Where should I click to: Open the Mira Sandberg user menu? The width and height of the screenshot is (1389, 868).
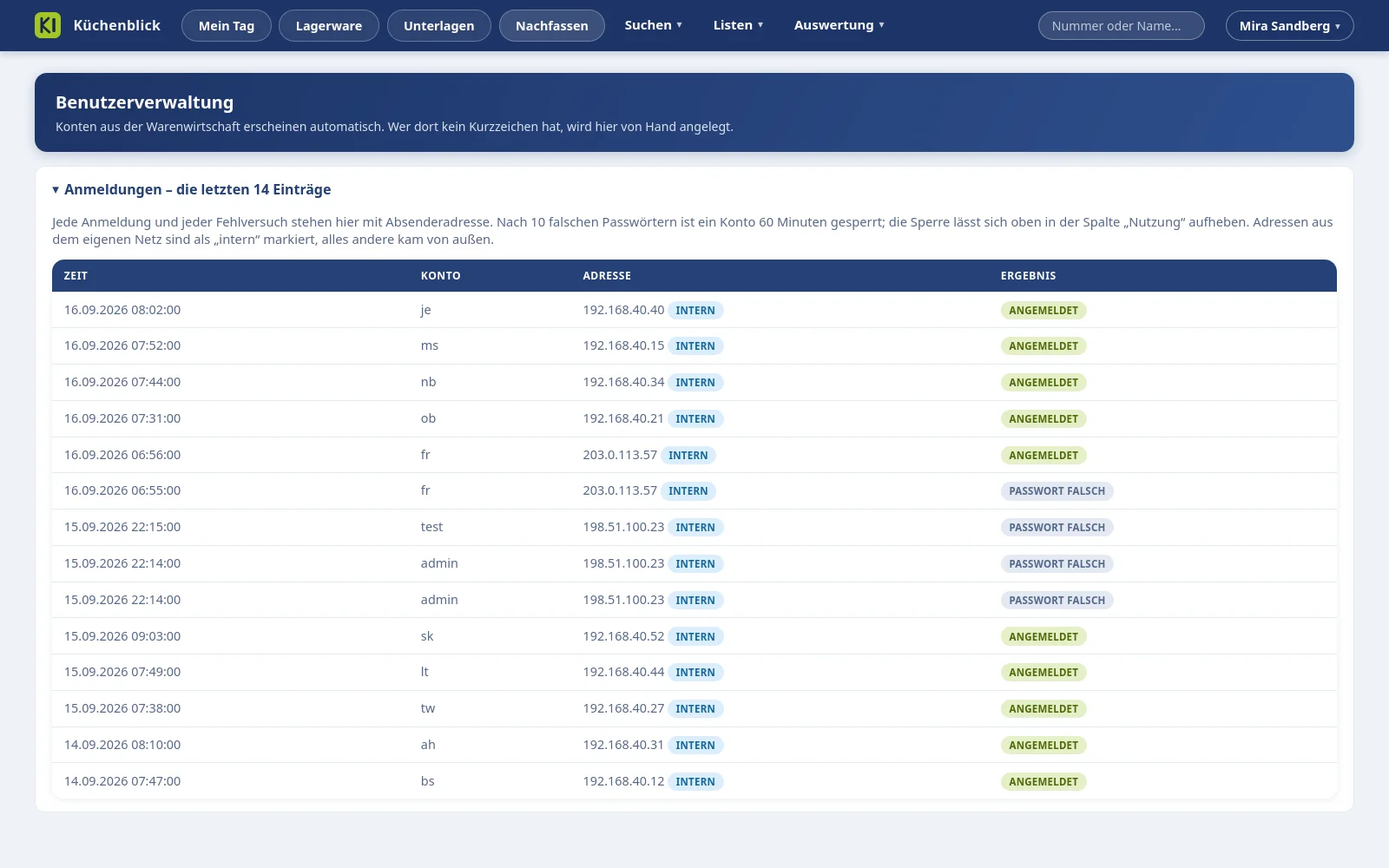[1290, 26]
